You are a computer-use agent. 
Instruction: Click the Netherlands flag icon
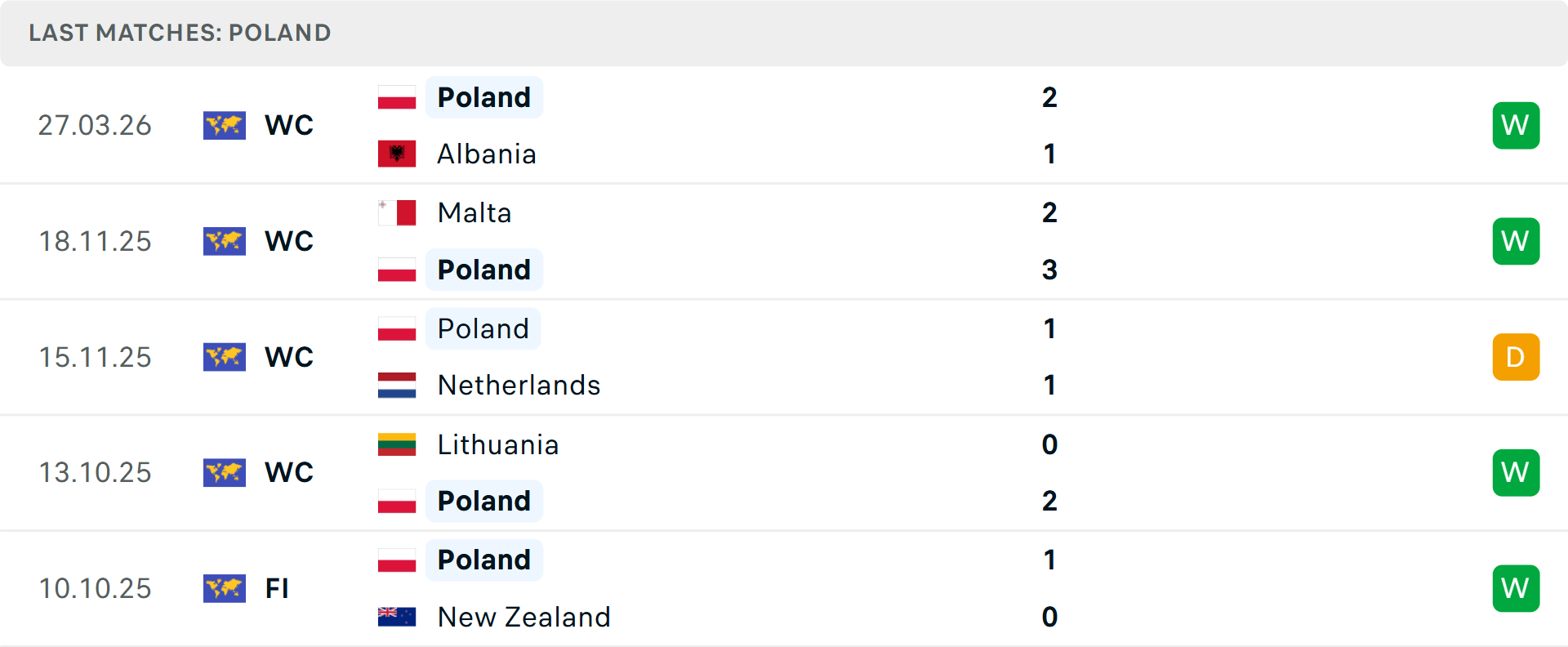pos(397,385)
